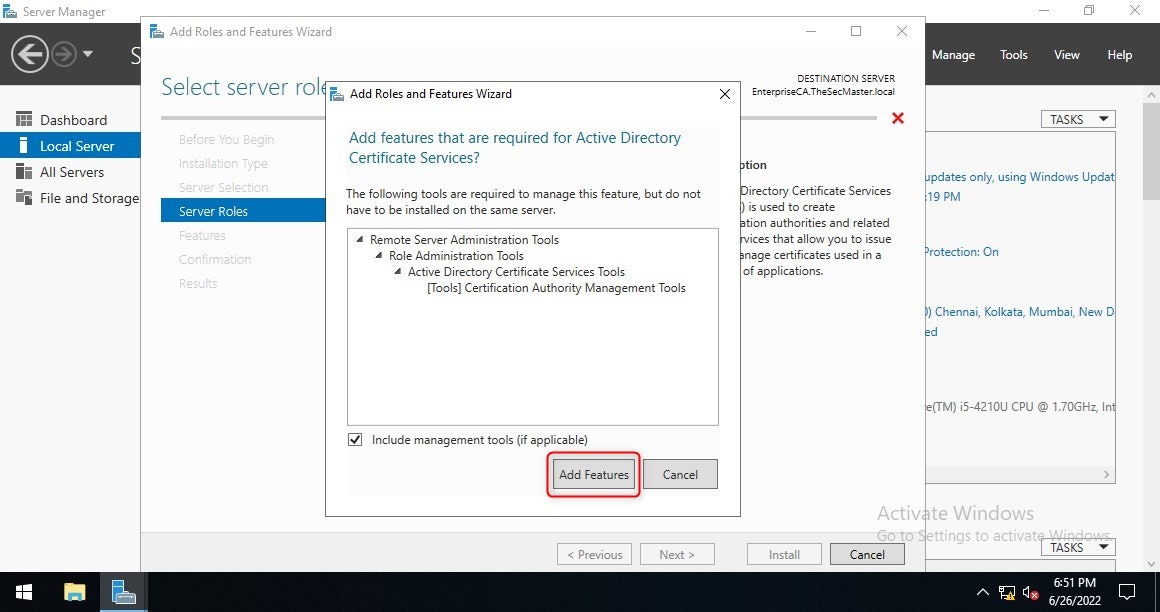The image size is (1160, 612).
Task: Cancel the Add Roles and Features Wizard
Action: click(867, 554)
